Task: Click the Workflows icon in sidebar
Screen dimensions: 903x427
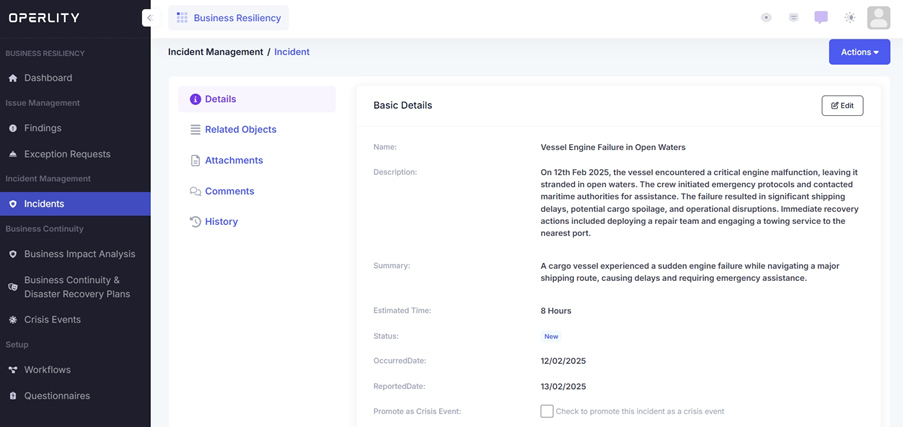Action: pyautogui.click(x=13, y=370)
